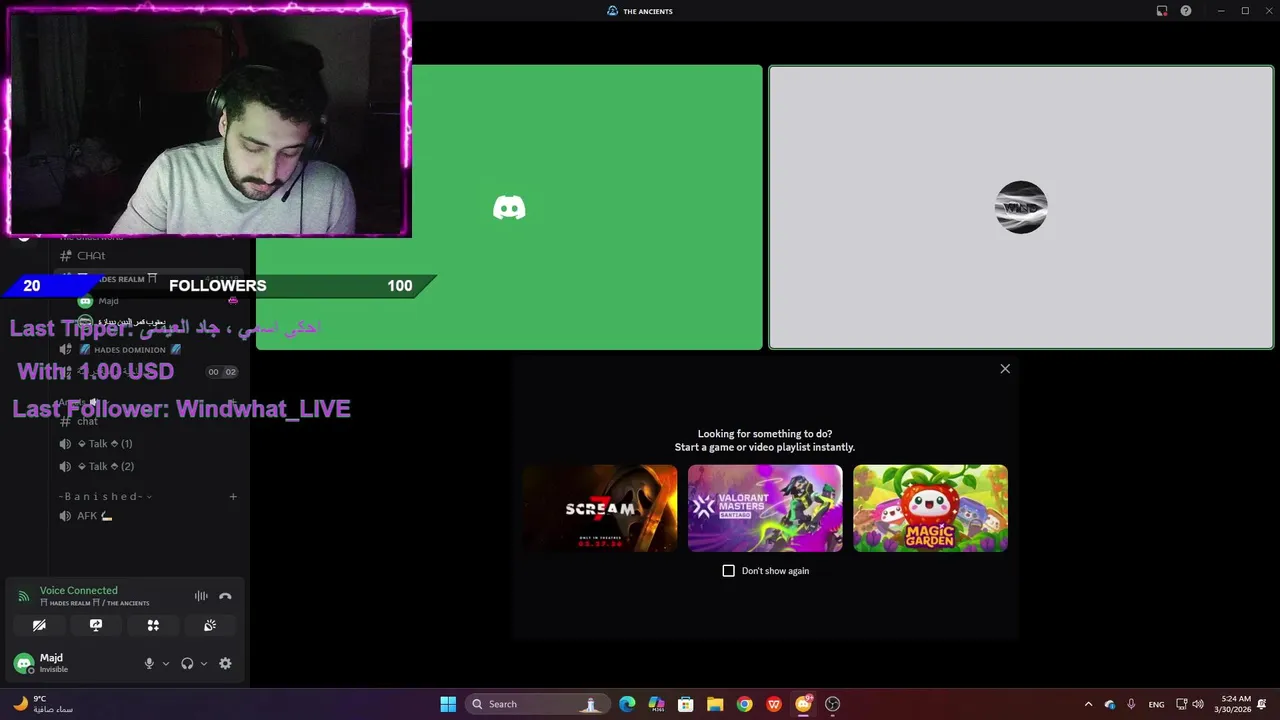Open notifications bell in taskbar
This screenshot has height=720, width=1280.
tap(1263, 704)
